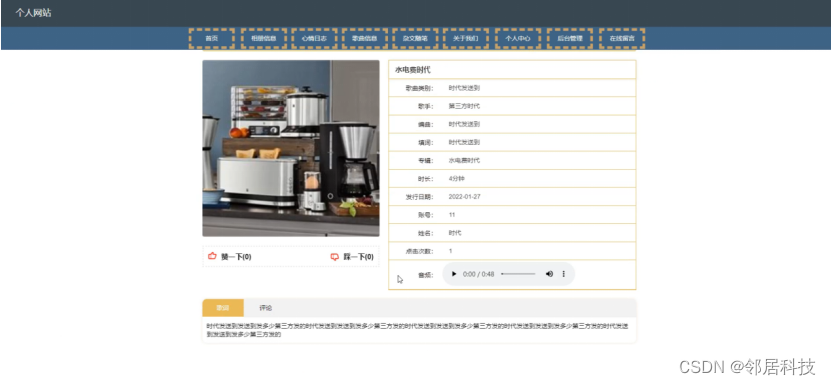
Task: Click the release date 2022-01-27
Action: pos(465,197)
